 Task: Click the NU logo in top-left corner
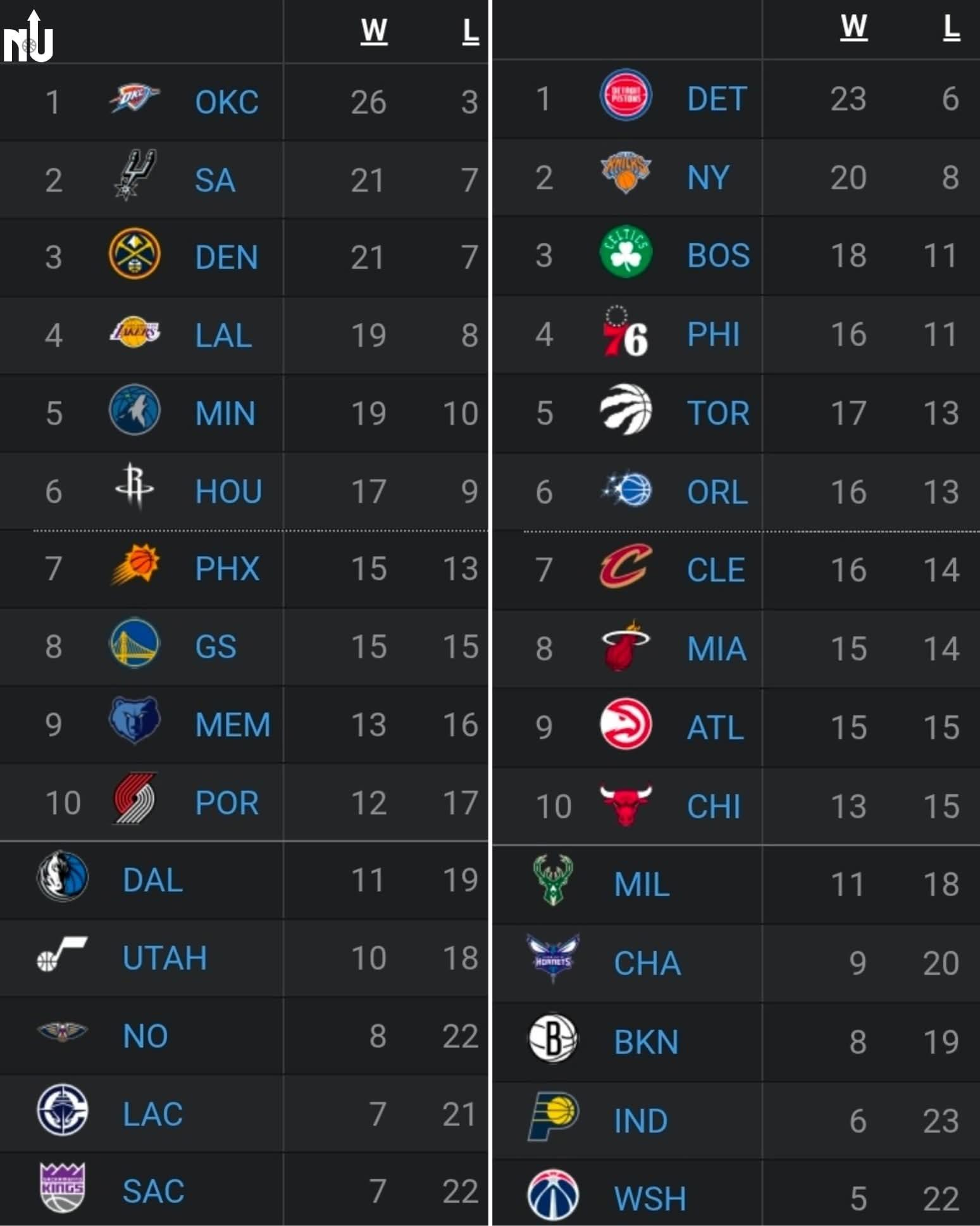28,39
